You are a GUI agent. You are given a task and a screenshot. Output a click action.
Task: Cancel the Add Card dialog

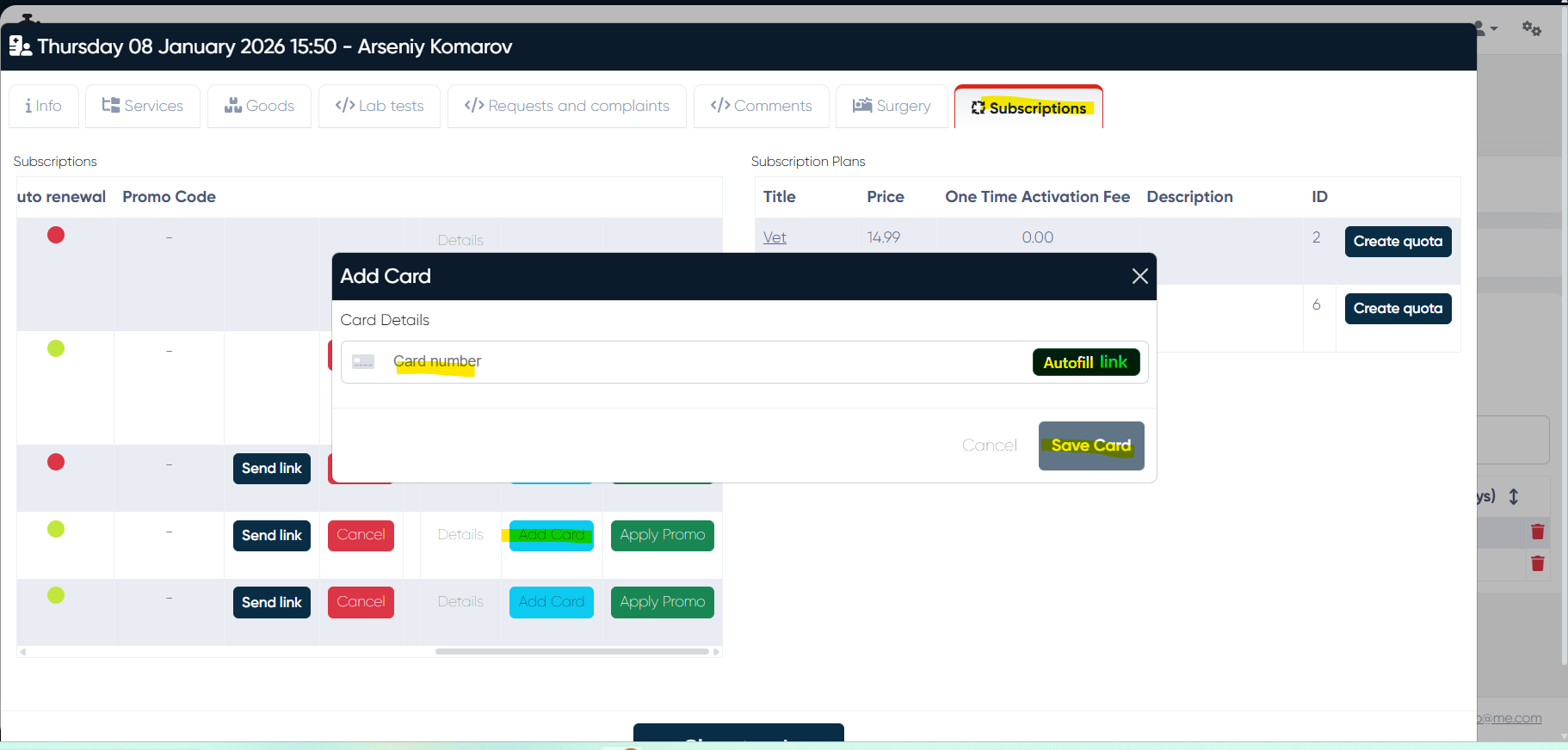pyautogui.click(x=989, y=446)
